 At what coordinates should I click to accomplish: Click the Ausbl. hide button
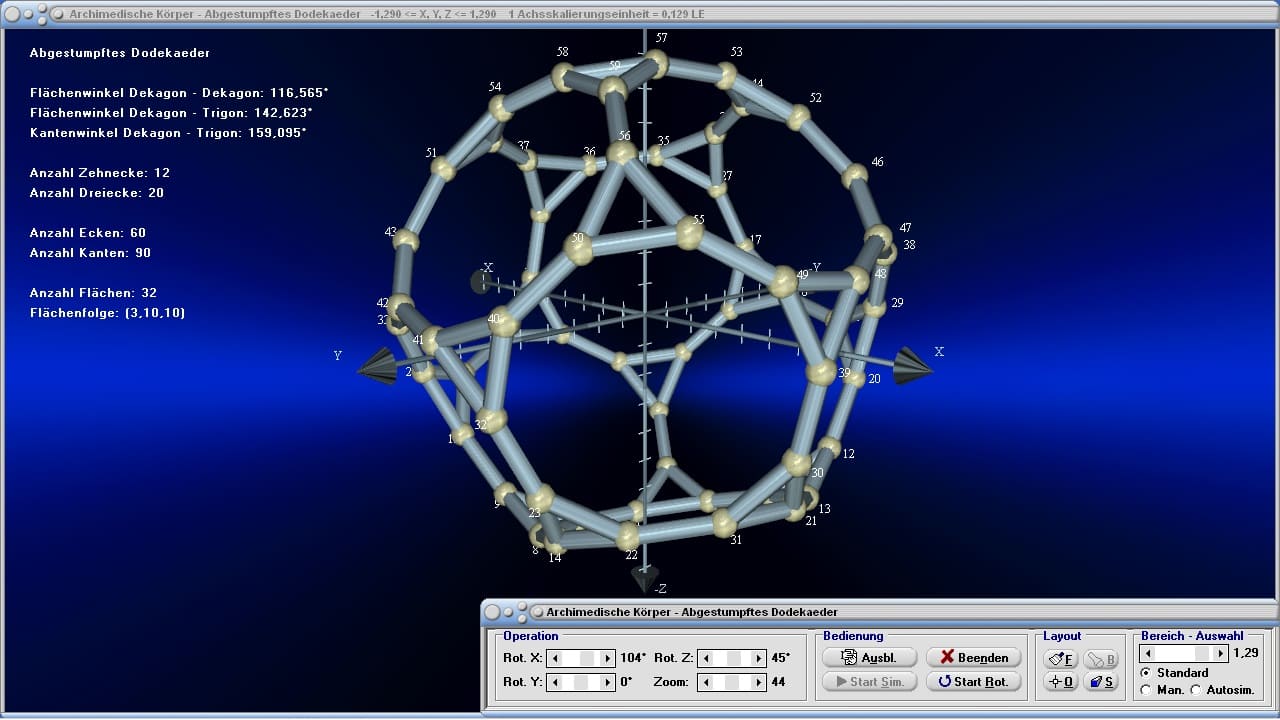tap(869, 658)
